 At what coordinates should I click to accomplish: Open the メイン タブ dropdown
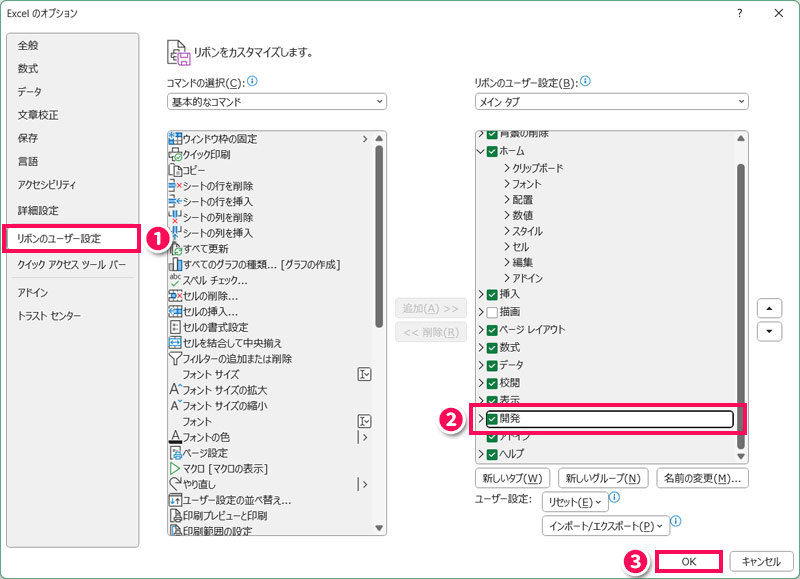[611, 102]
